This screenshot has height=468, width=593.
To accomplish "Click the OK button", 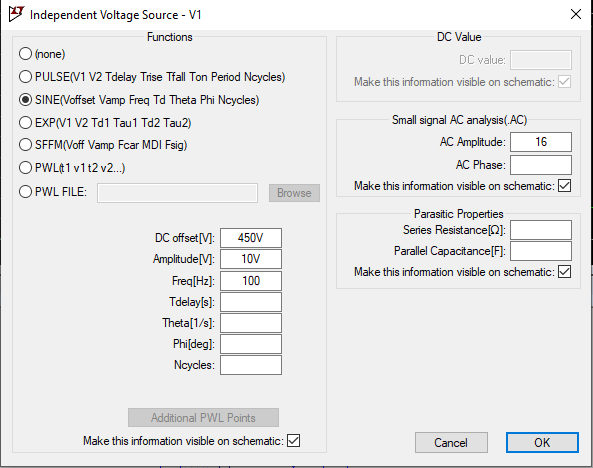I will click(x=542, y=443).
